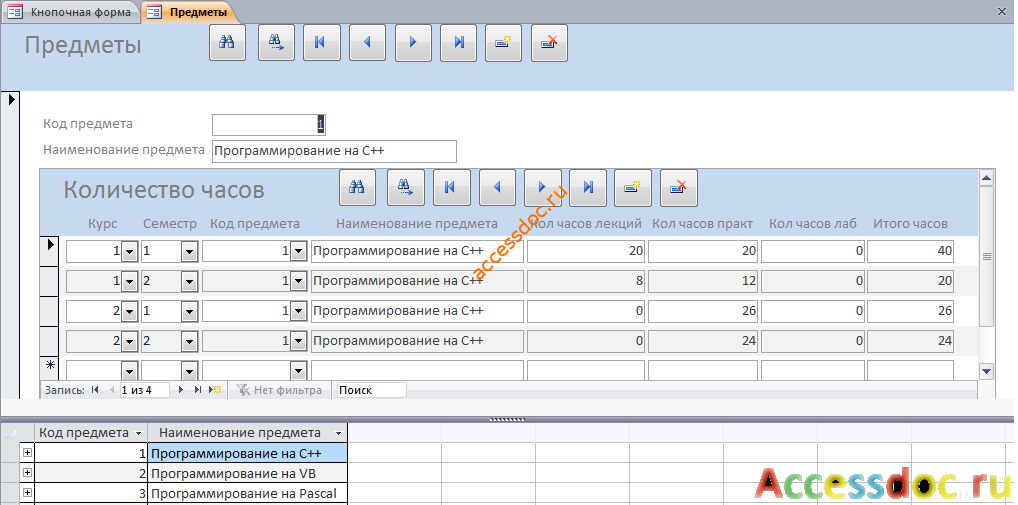Select all rows via datasheet corner selector
The image size is (1018, 505).
(11, 433)
